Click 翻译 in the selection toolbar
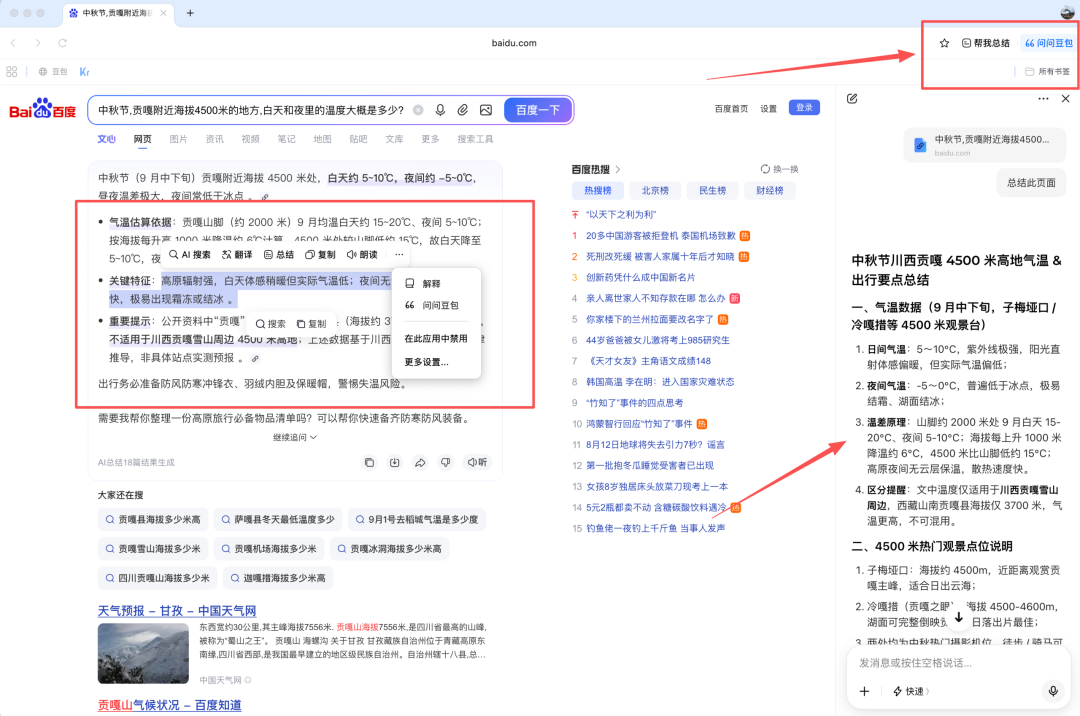Image resolution: width=1080 pixels, height=716 pixels. pos(237,255)
